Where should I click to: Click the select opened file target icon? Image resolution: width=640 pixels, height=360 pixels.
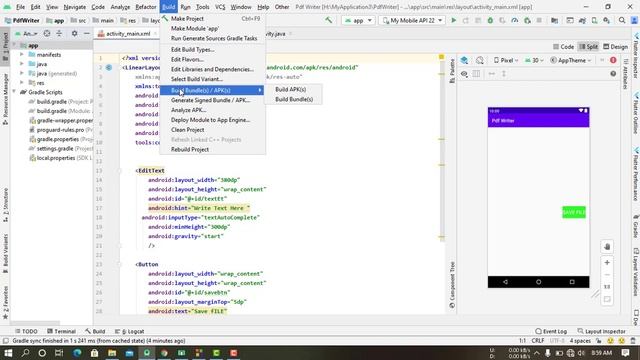[x=47, y=33]
